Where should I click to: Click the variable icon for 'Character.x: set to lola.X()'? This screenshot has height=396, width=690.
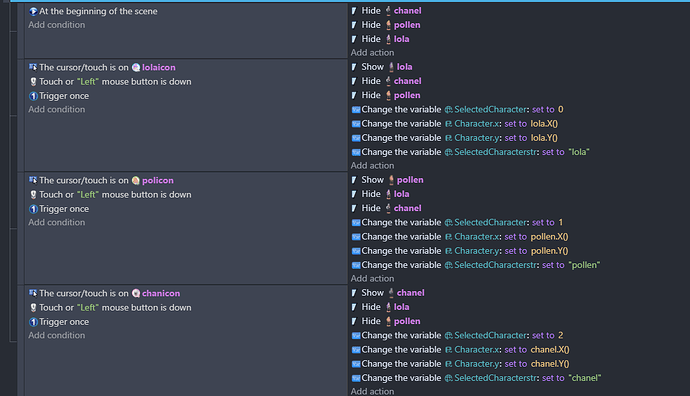tap(356, 124)
